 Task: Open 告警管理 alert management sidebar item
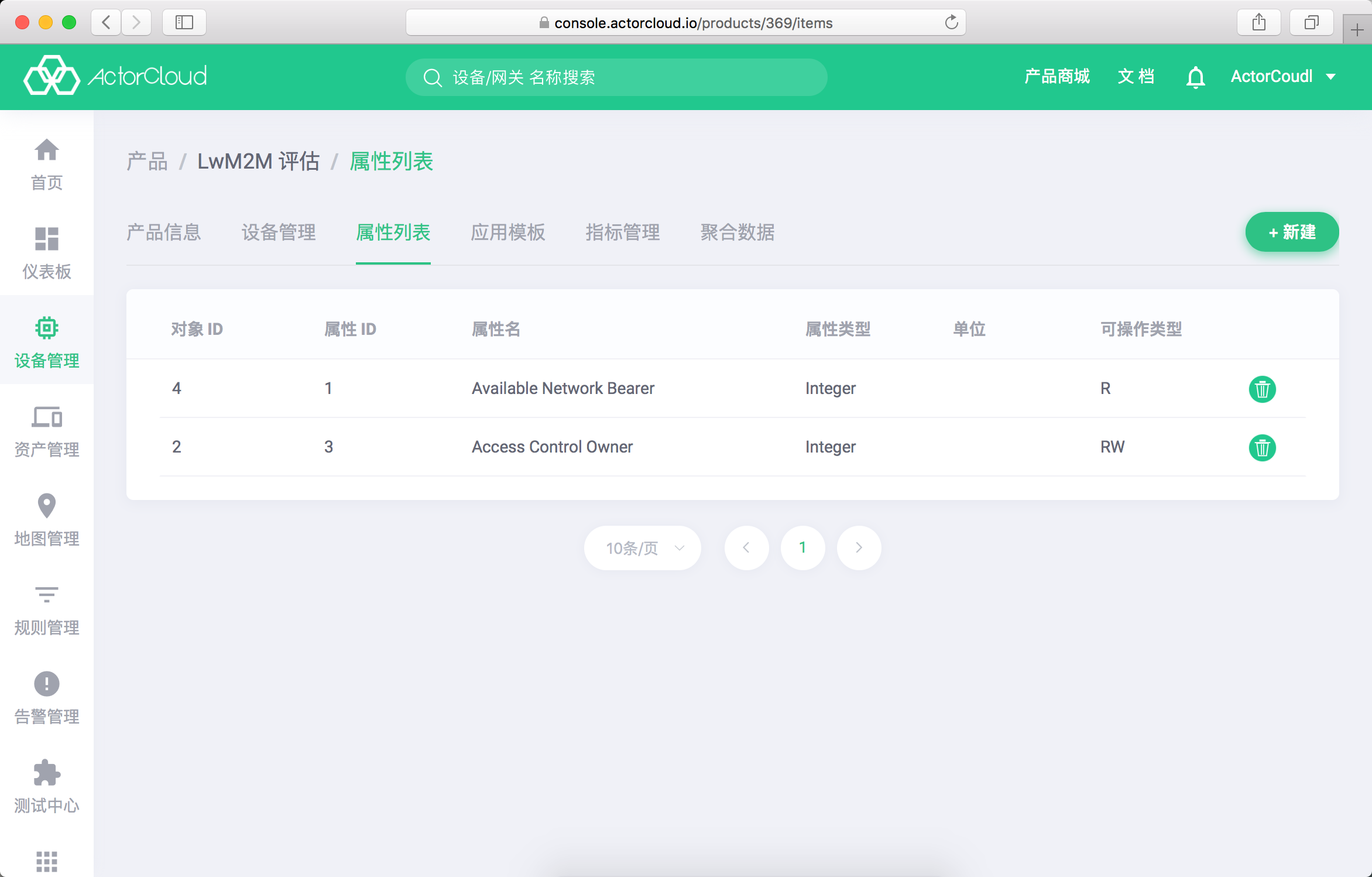point(47,698)
